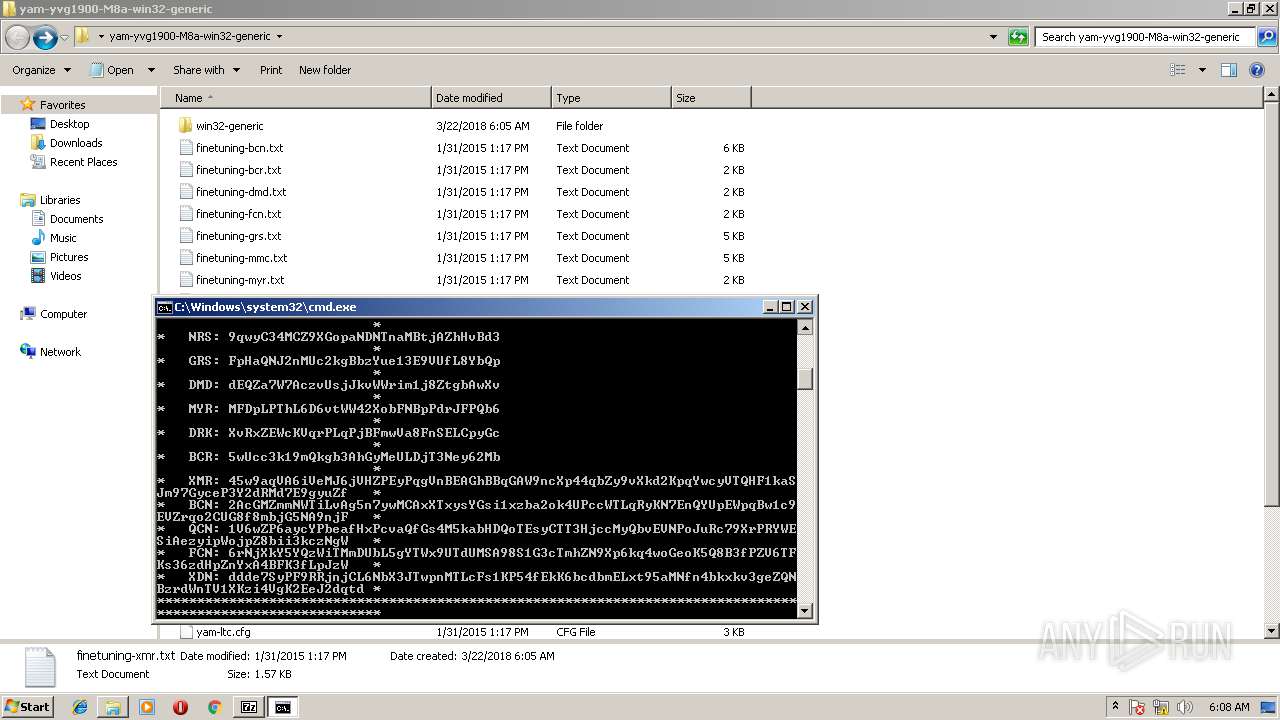Open the address bar history dropdown arrow
The height and width of the screenshot is (720, 1280).
tap(993, 37)
